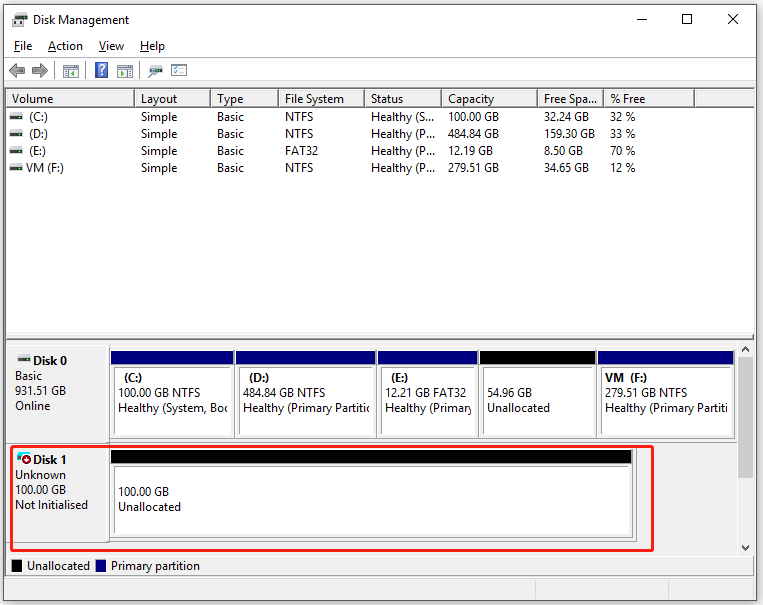Image resolution: width=763 pixels, height=605 pixels.
Task: Open the View menu
Action: 111,46
